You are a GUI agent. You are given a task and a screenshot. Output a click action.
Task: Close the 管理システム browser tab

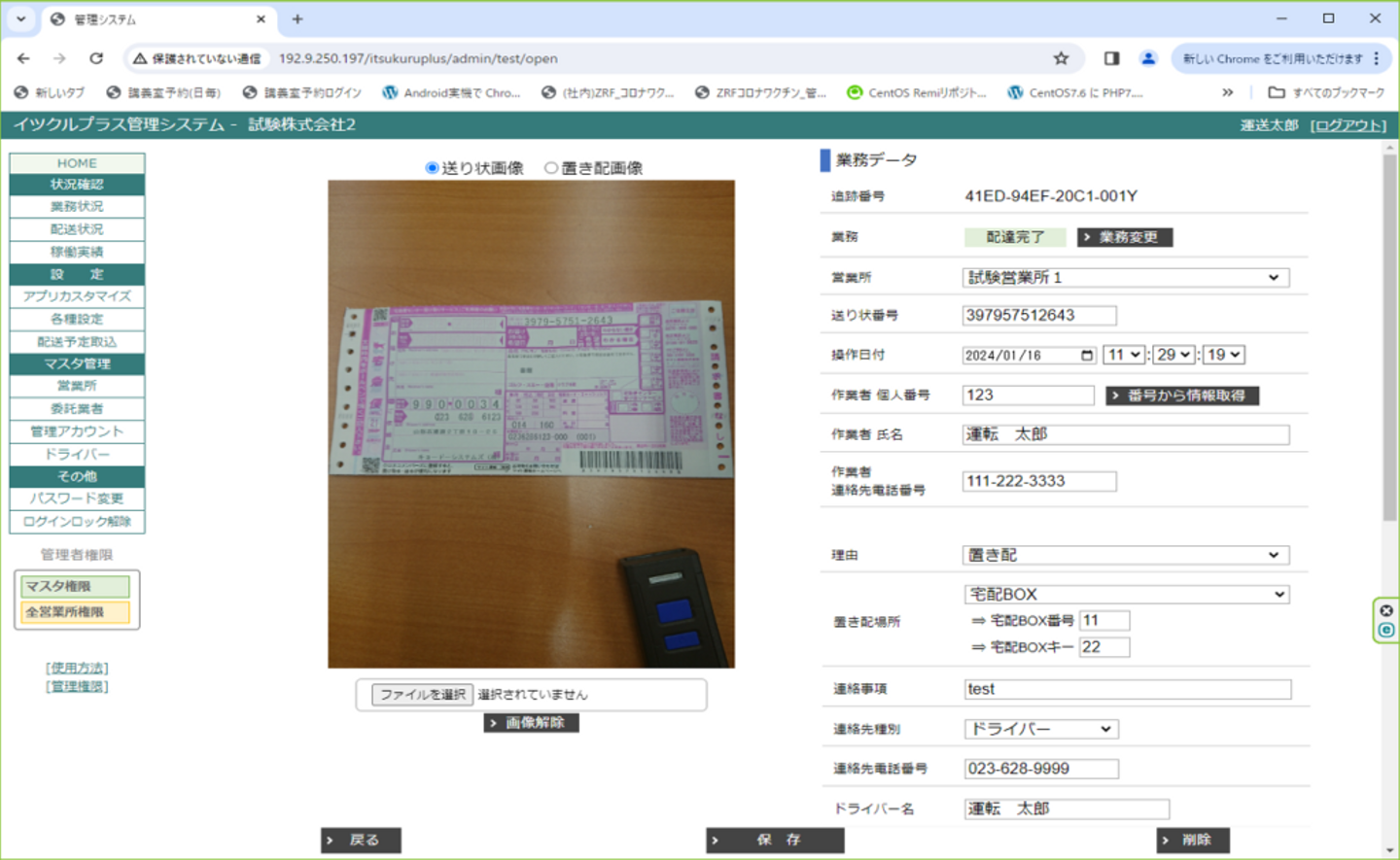click(261, 18)
